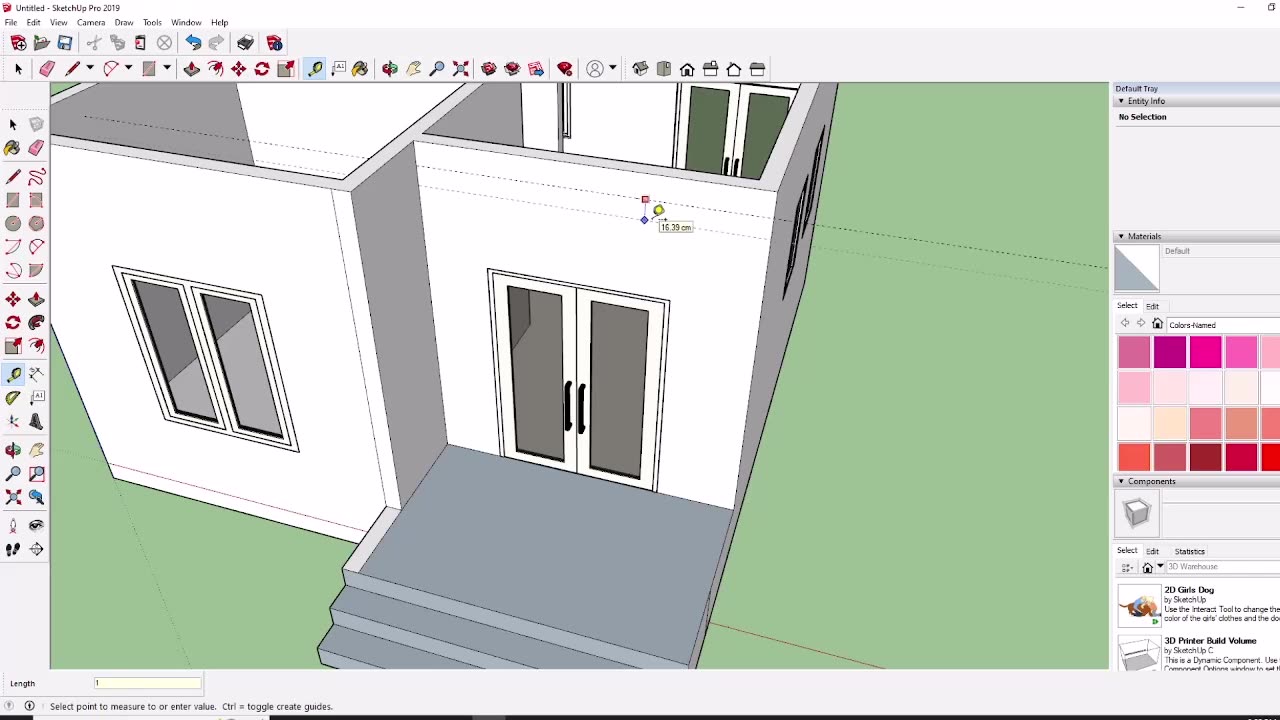1280x720 pixels.
Task: Collapse the Components panel
Action: [1121, 481]
